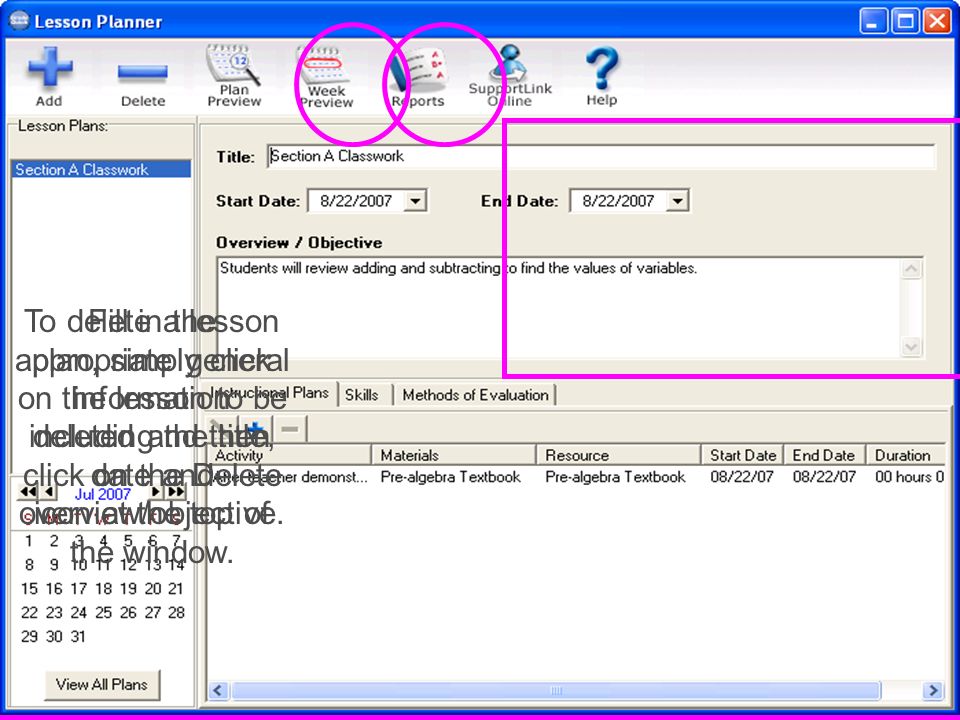
Task: Sort by the Activity column header
Action: coord(290,456)
